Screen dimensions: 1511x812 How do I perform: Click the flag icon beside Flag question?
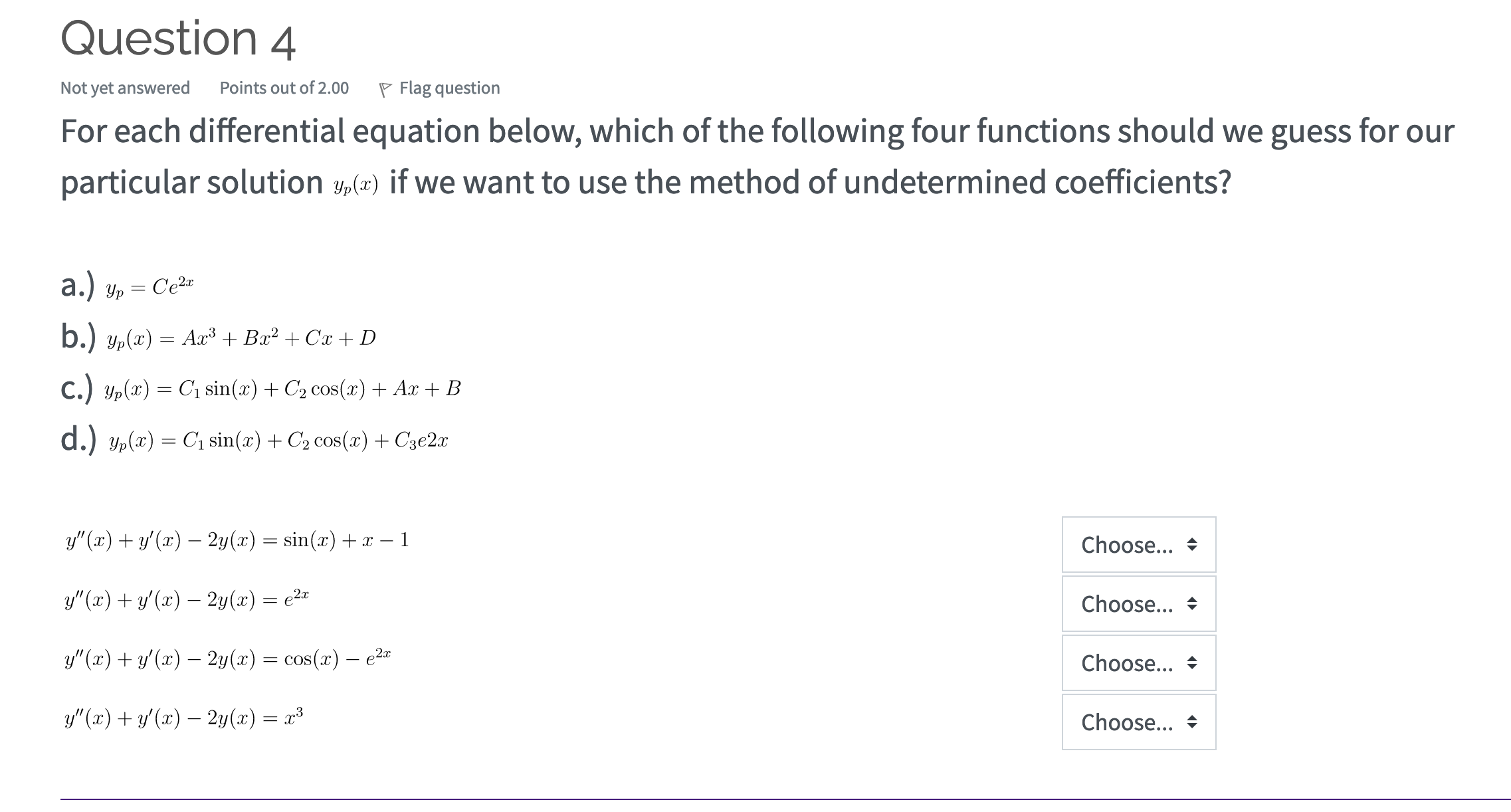(x=386, y=87)
